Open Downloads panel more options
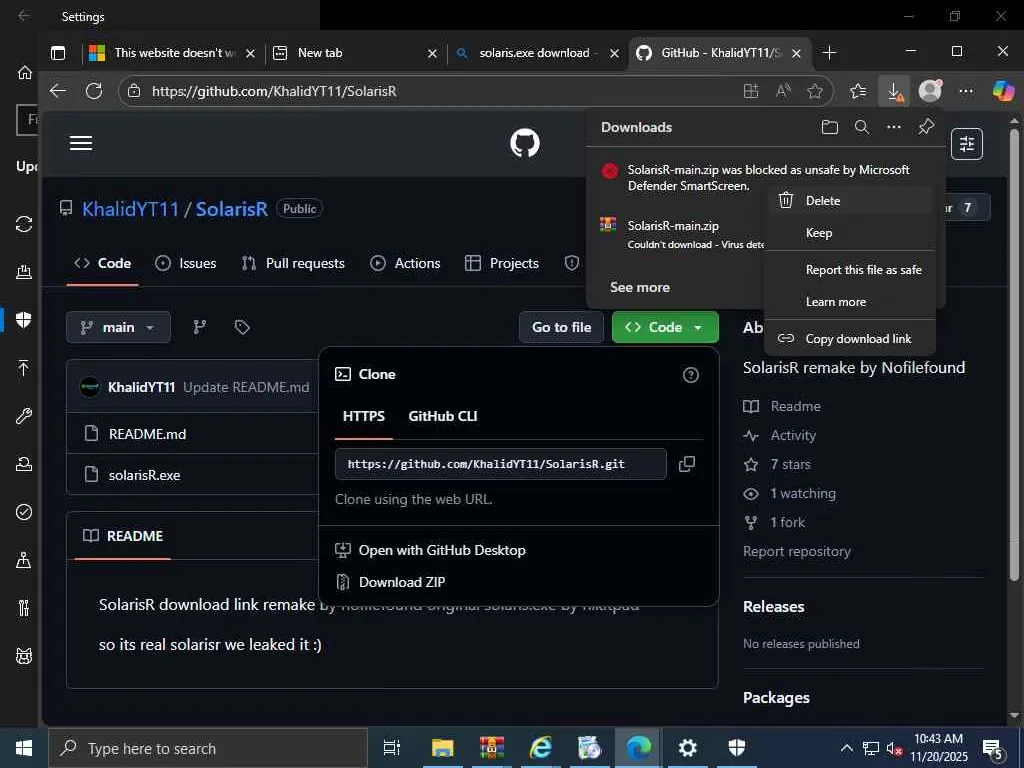This screenshot has width=1024, height=768. 893,127
